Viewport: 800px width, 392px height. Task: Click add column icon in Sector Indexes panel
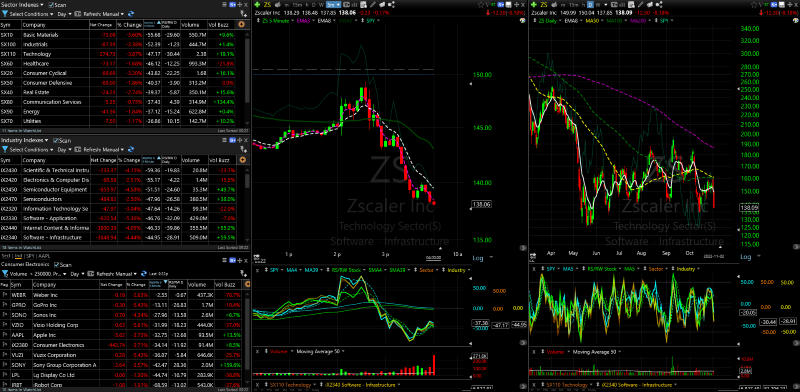(x=243, y=14)
